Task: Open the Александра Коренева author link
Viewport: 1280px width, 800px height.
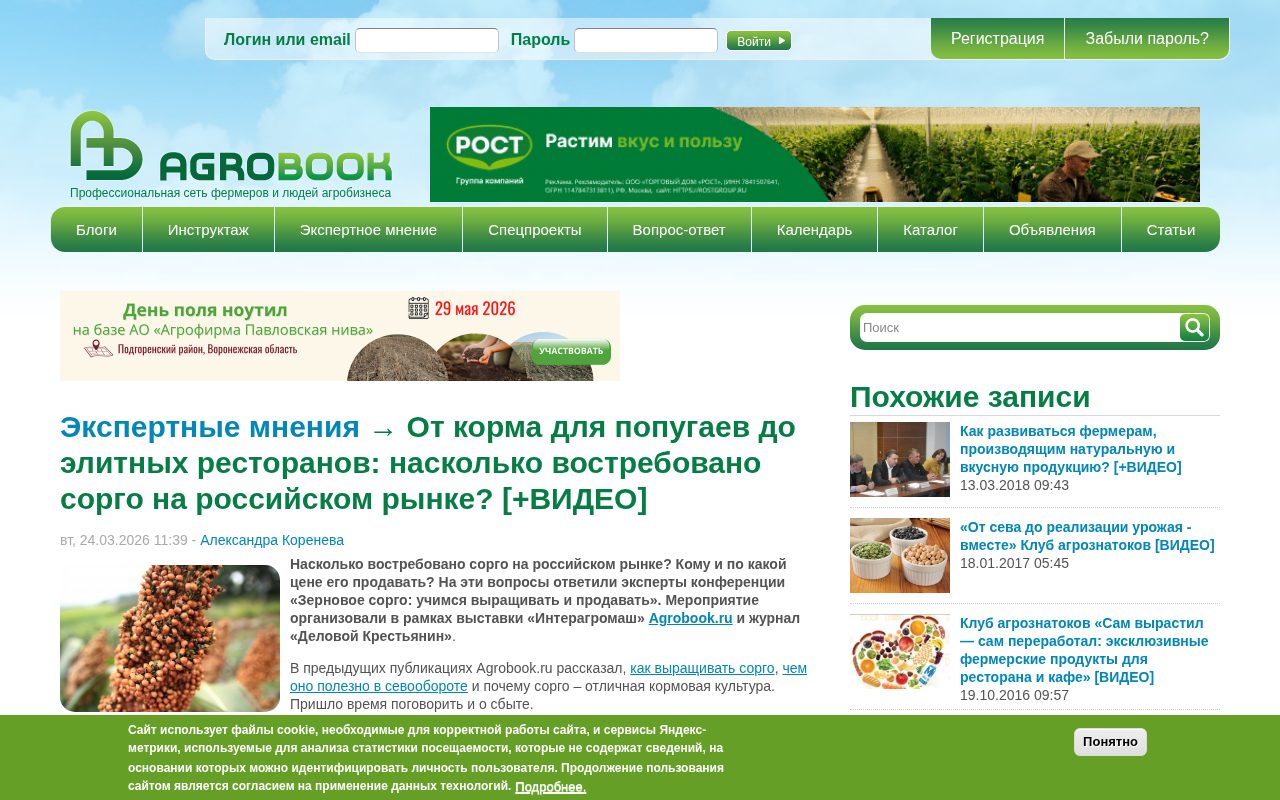Action: pos(271,539)
